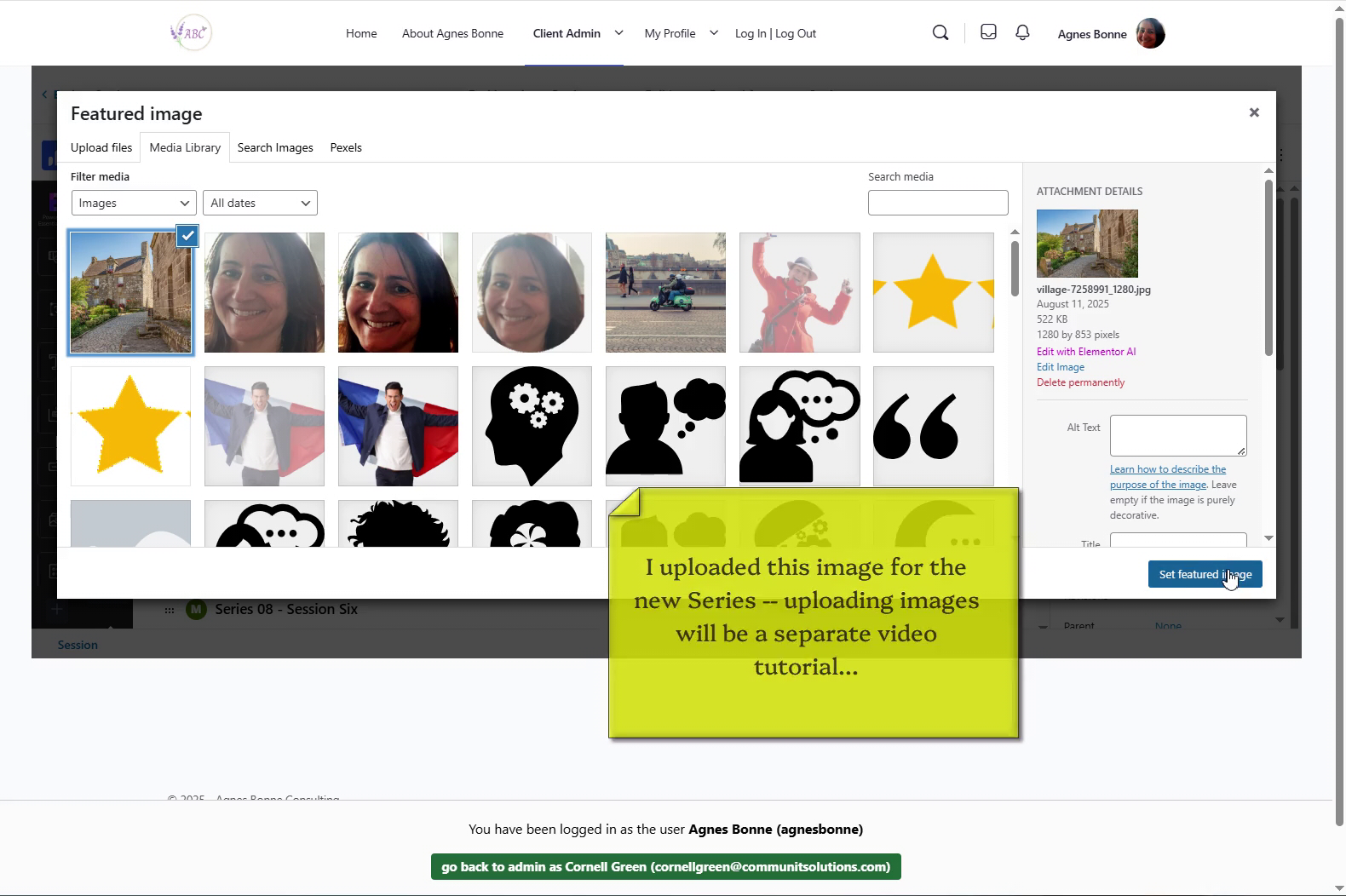
Task: Select the quotation marks icon image
Action: 933,426
